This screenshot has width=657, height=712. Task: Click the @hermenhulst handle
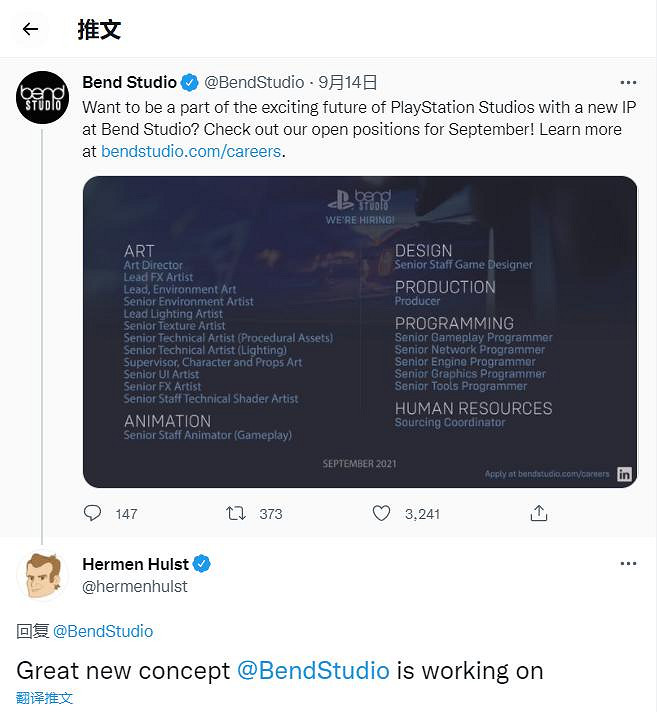pyautogui.click(x=134, y=586)
